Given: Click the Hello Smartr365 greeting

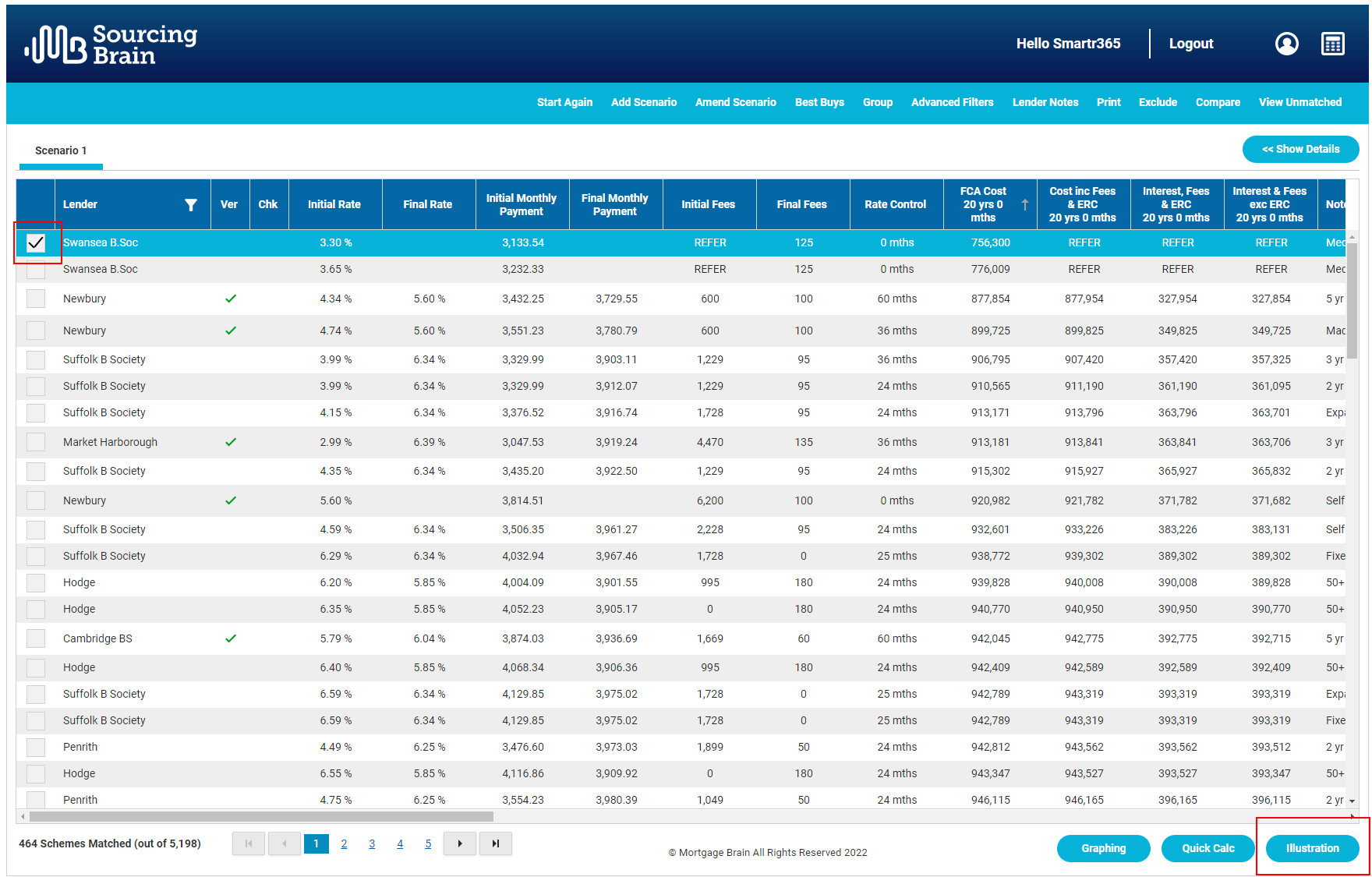Looking at the screenshot, I should click(x=1068, y=44).
